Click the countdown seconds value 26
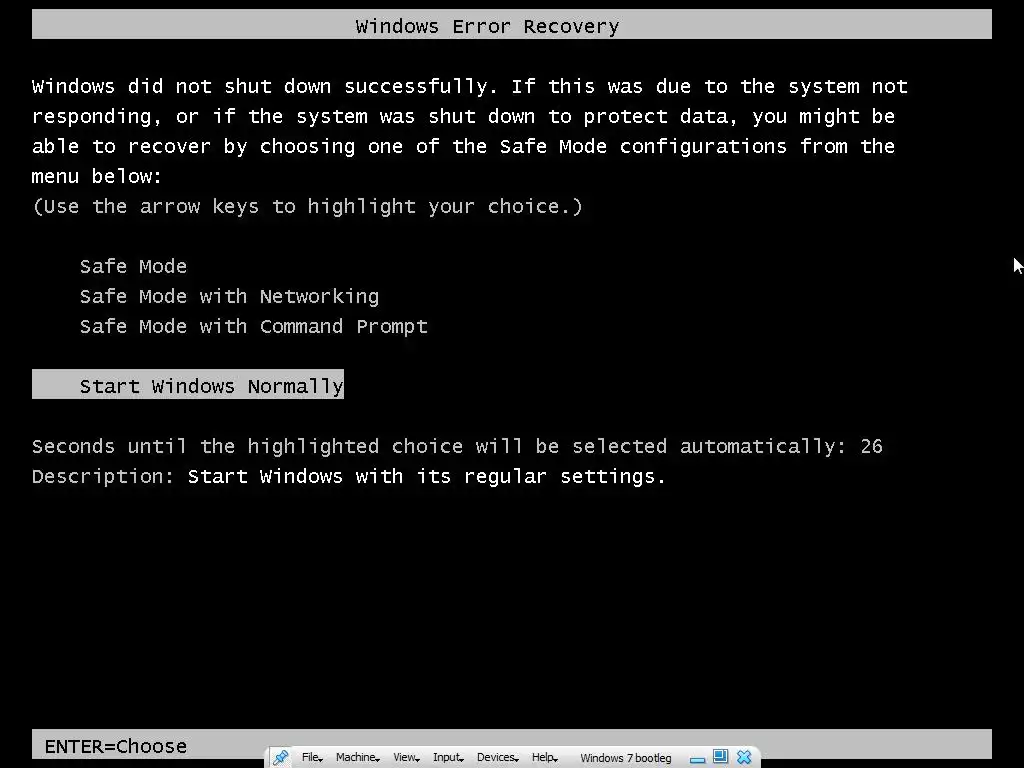The image size is (1024, 768). pyautogui.click(x=871, y=447)
